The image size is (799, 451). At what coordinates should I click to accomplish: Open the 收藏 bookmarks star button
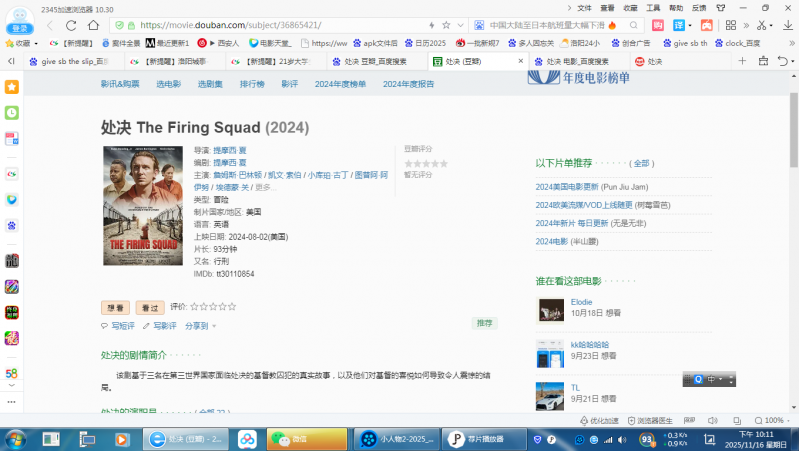click(x=21, y=43)
